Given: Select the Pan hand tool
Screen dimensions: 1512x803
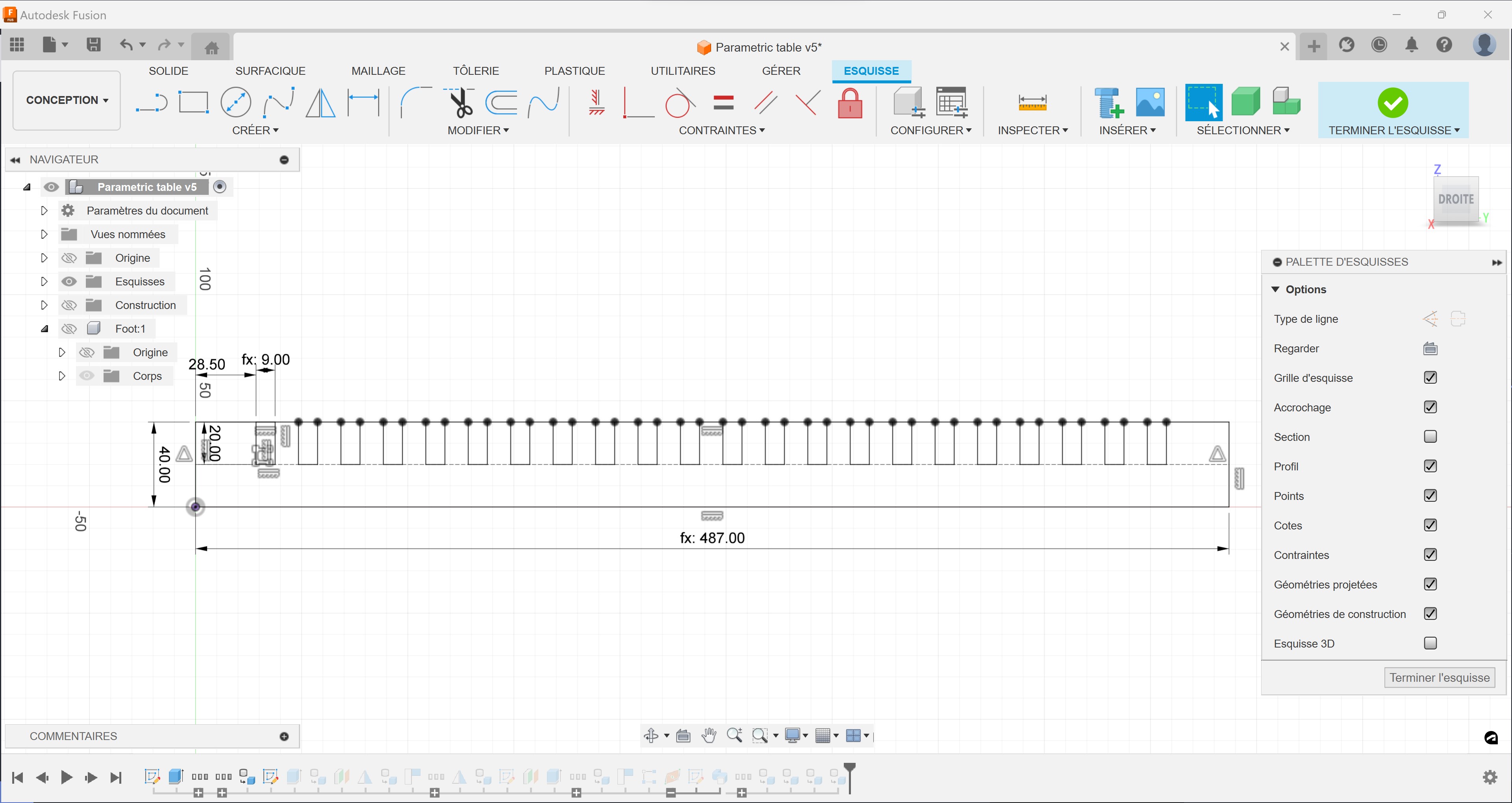Looking at the screenshot, I should tap(709, 736).
